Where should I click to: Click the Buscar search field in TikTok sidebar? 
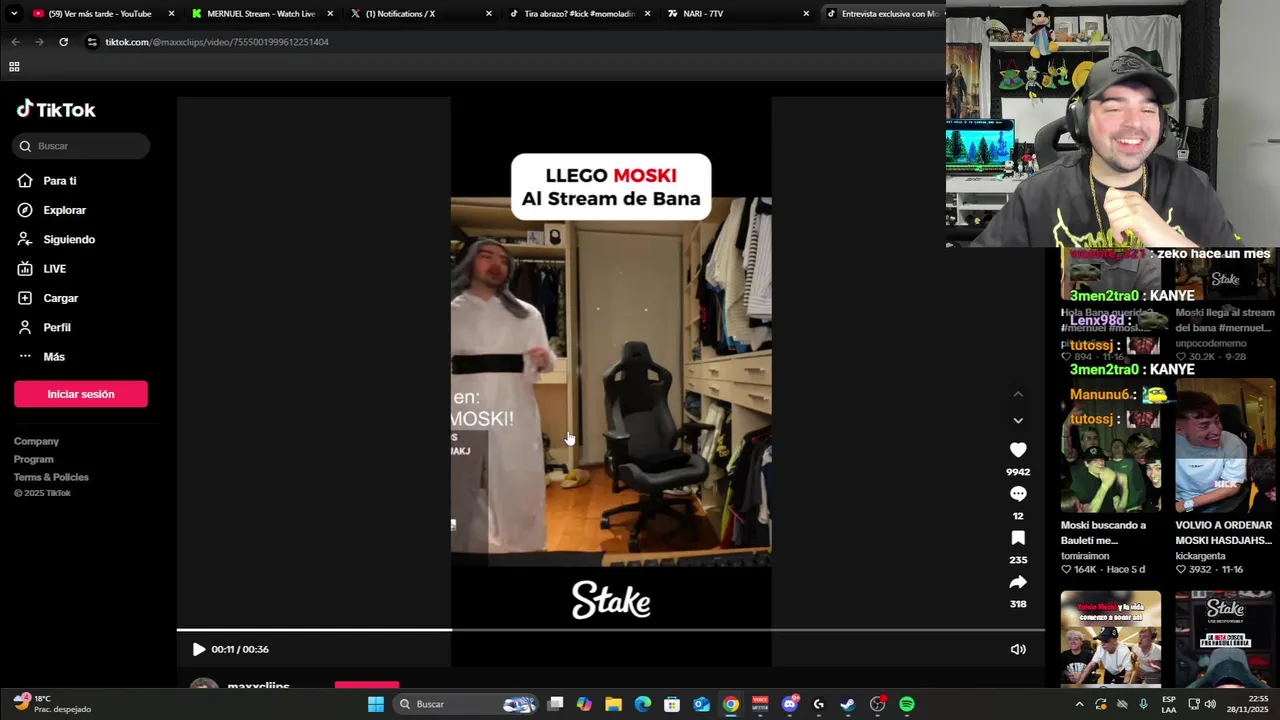(82, 146)
